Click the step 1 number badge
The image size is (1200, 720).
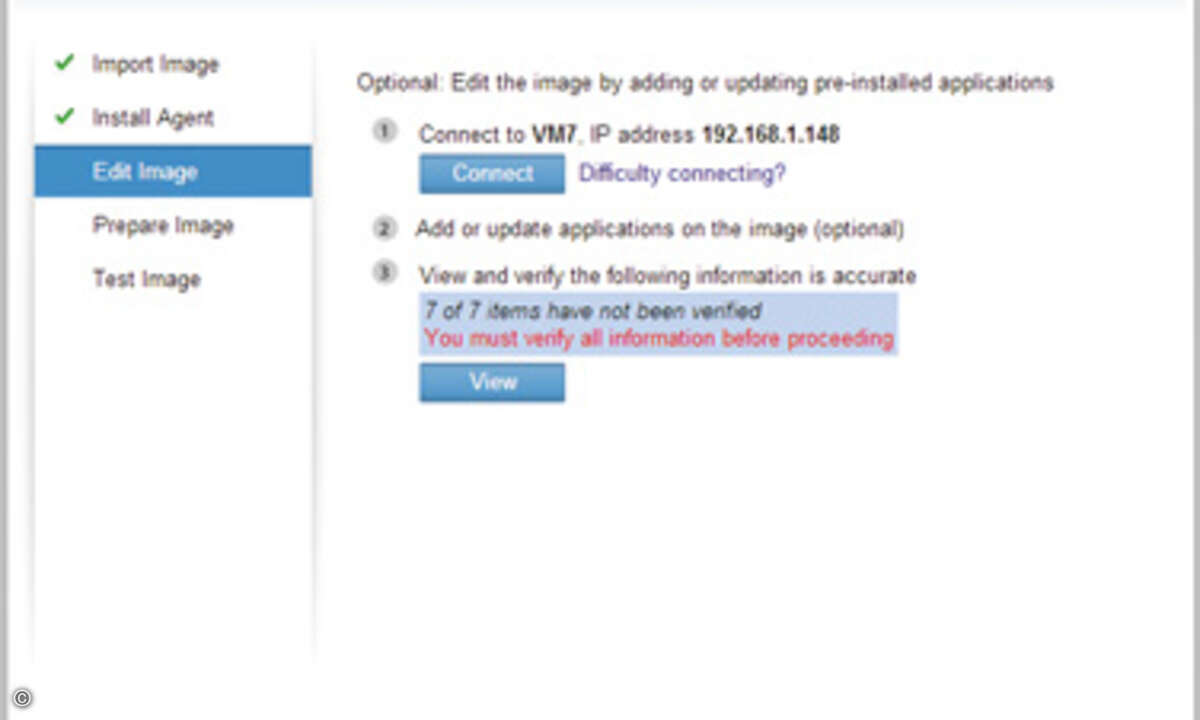click(385, 132)
